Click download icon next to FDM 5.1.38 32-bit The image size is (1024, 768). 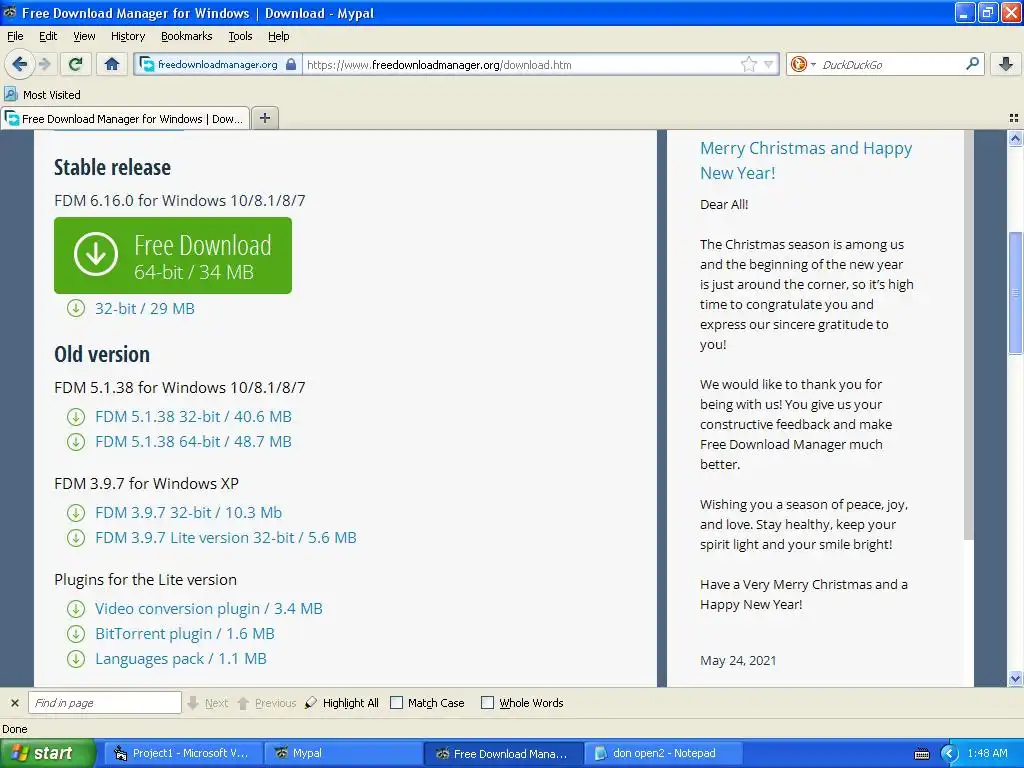coord(76,417)
